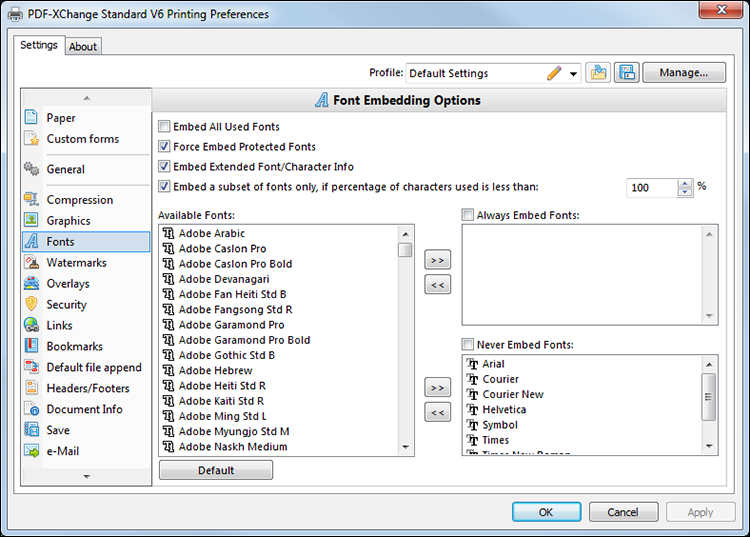Increase the subset percentage spinner up
Viewport: 750px width, 537px height.
[x=685, y=184]
